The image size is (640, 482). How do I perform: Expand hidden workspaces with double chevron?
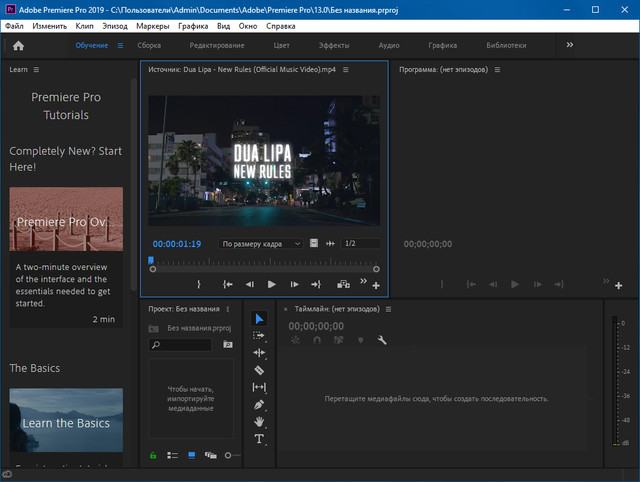coord(570,45)
